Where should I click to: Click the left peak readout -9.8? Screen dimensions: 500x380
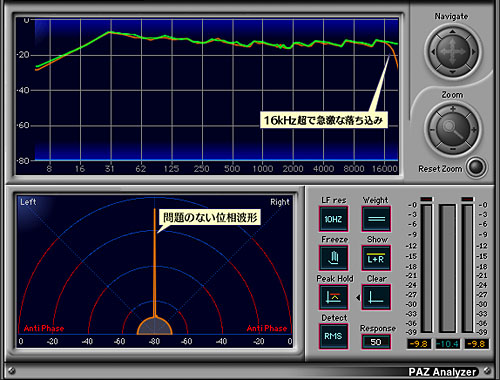click(x=419, y=344)
